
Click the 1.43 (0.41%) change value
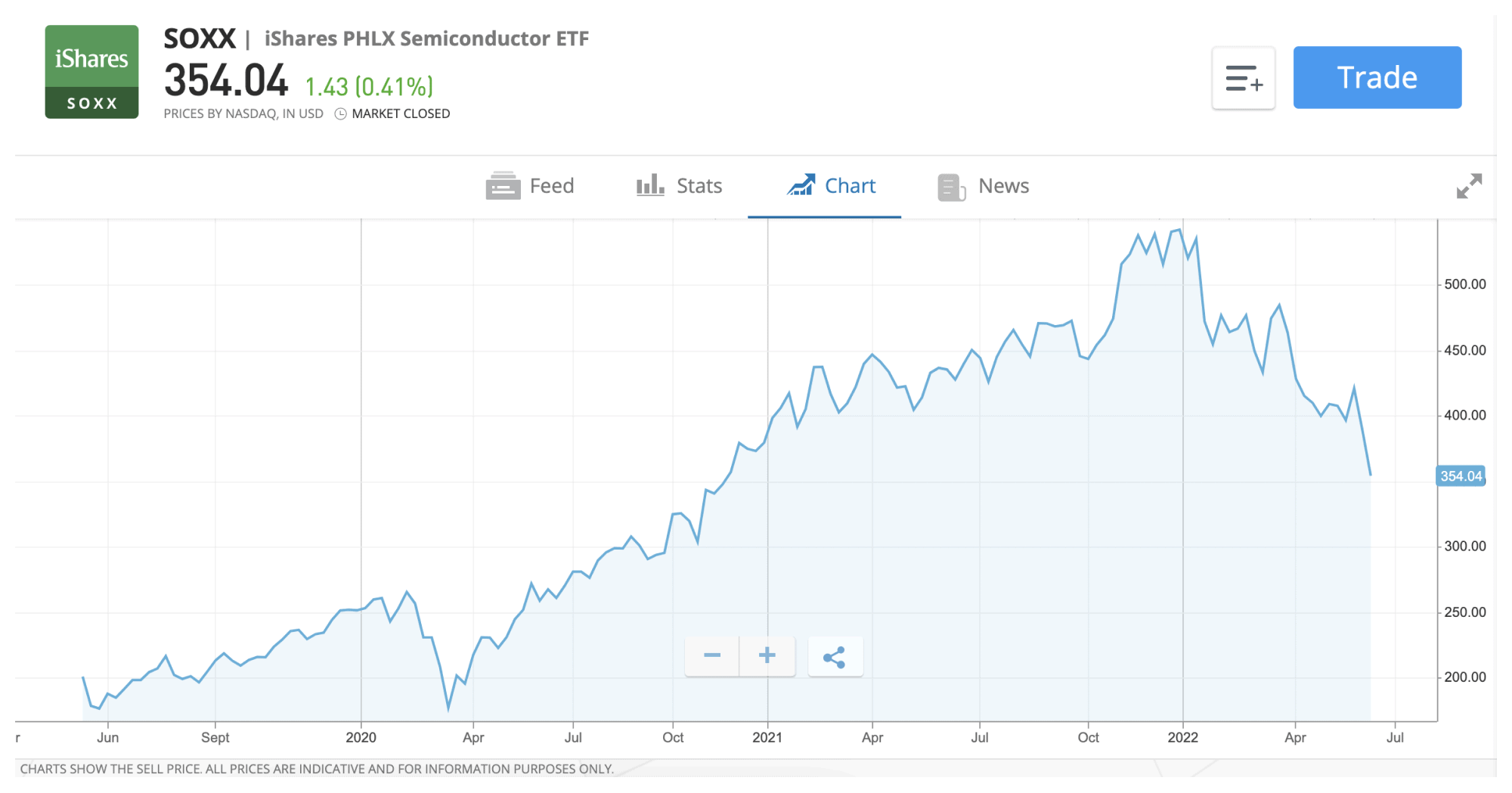(369, 87)
